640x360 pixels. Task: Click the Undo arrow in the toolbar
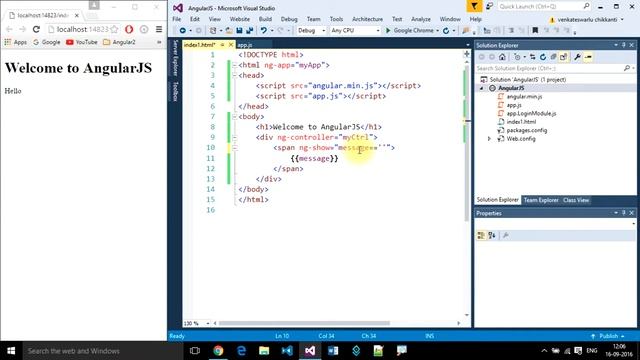pyautogui.click(x=264, y=31)
